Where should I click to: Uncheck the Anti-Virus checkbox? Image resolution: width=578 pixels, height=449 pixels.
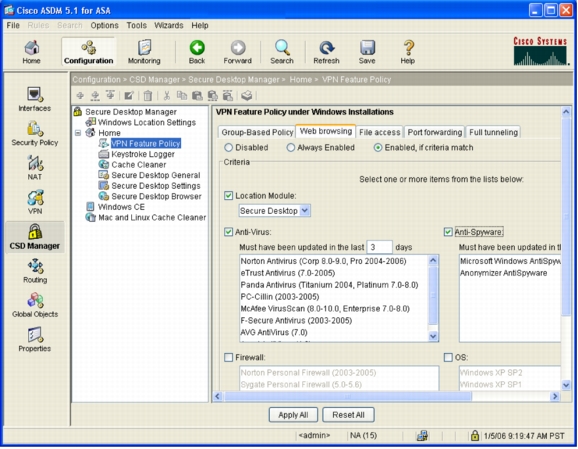point(229,232)
